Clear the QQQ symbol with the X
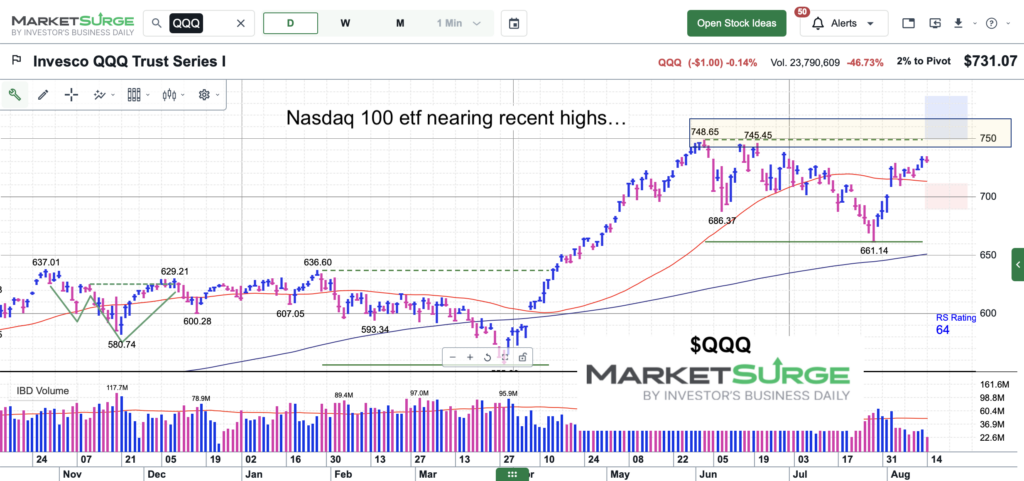The image size is (1024, 481). pyautogui.click(x=240, y=24)
